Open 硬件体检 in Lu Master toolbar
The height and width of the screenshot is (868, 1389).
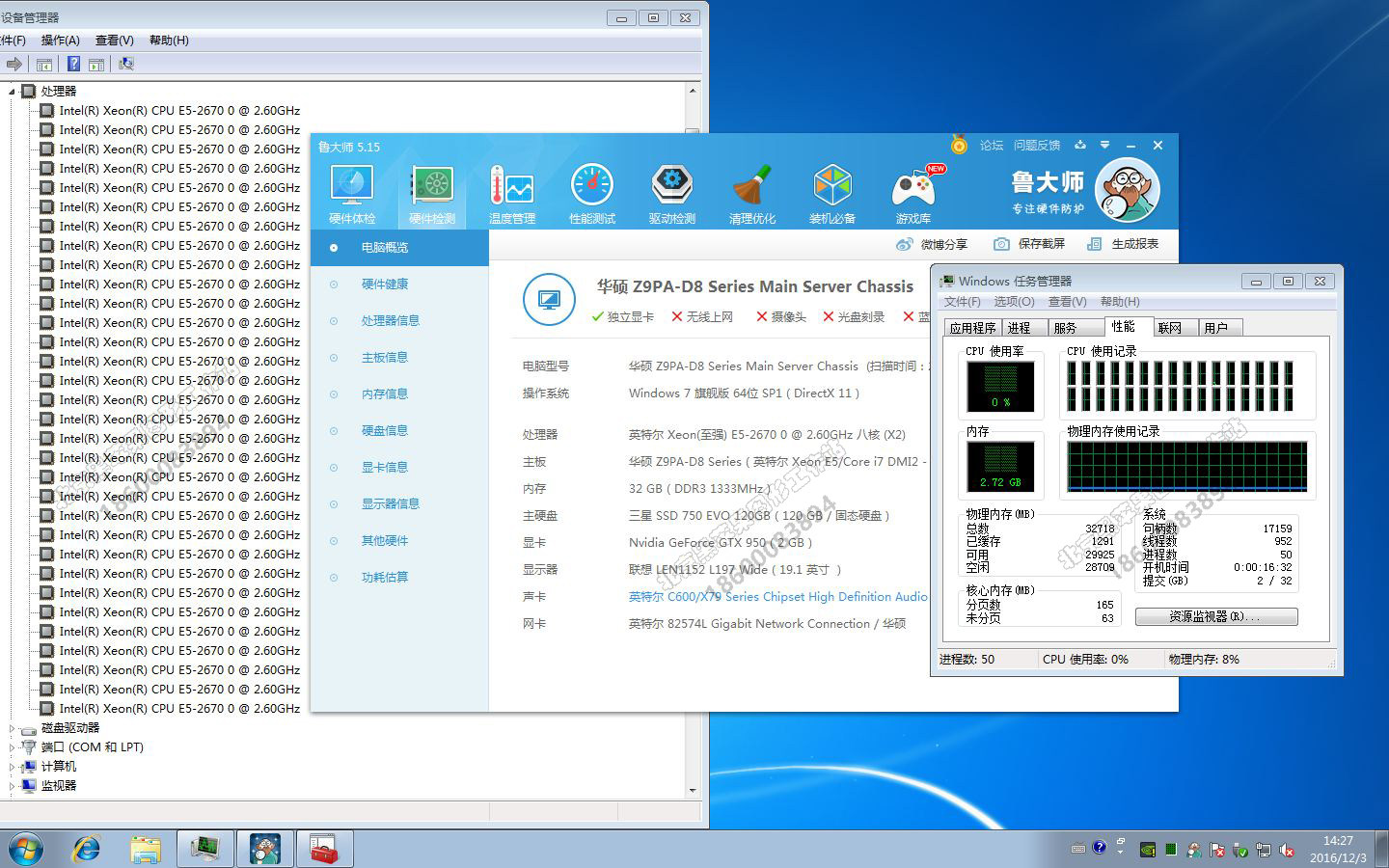(x=352, y=194)
